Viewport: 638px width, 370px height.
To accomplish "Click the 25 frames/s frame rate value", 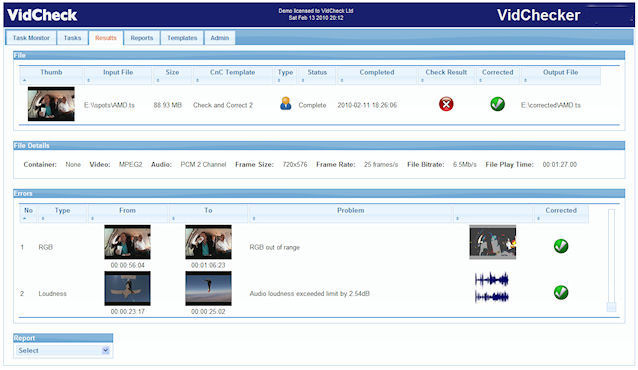I will [381, 164].
